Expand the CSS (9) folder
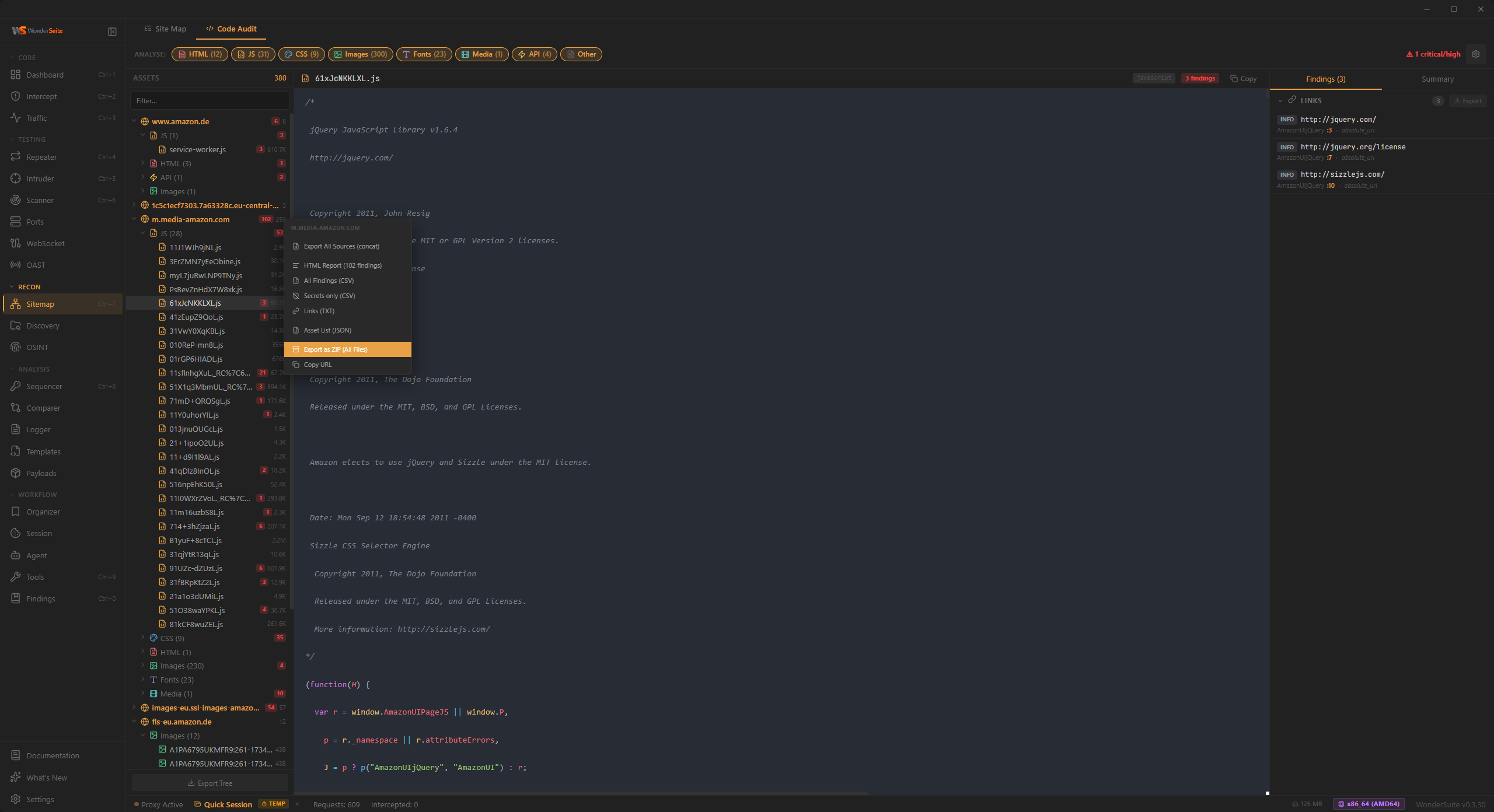The width and height of the screenshot is (1494, 812). 143,638
